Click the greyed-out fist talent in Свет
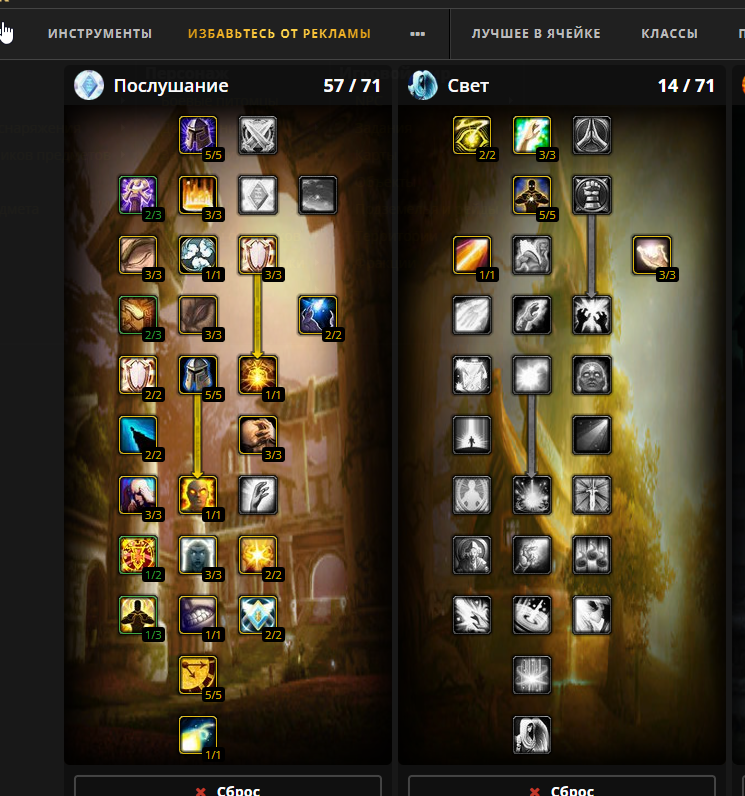Screen dimensions: 745x796 click(x=592, y=195)
